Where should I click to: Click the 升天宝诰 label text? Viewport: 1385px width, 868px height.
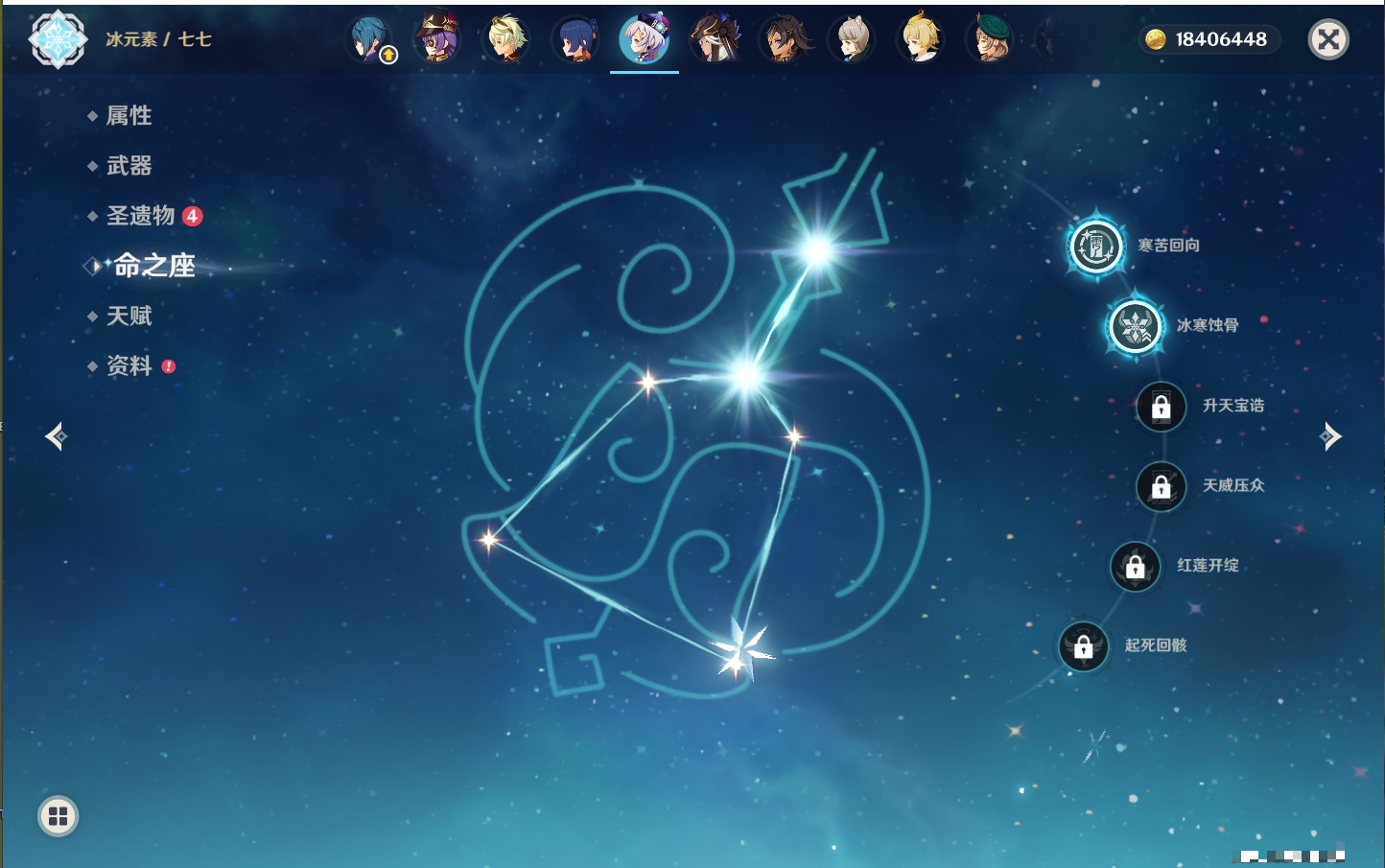click(1233, 406)
